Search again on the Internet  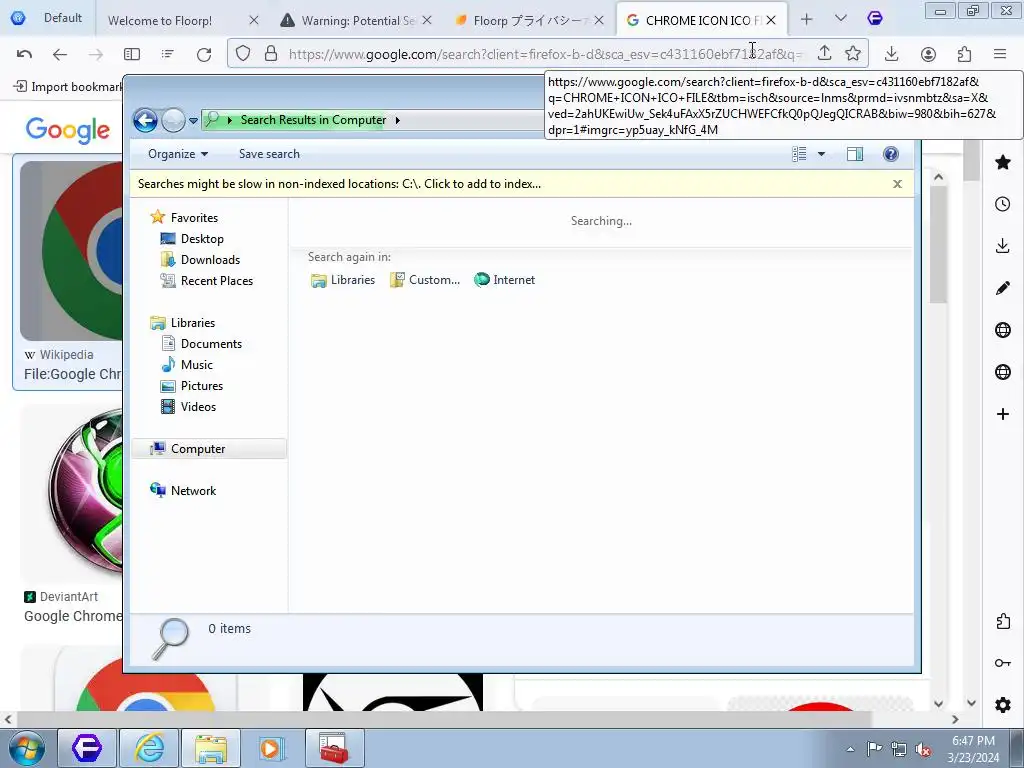504,280
